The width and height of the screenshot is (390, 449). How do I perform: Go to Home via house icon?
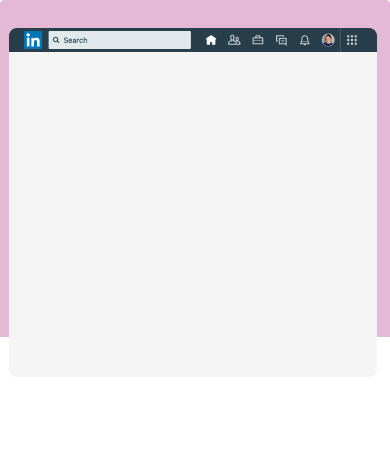click(x=211, y=40)
